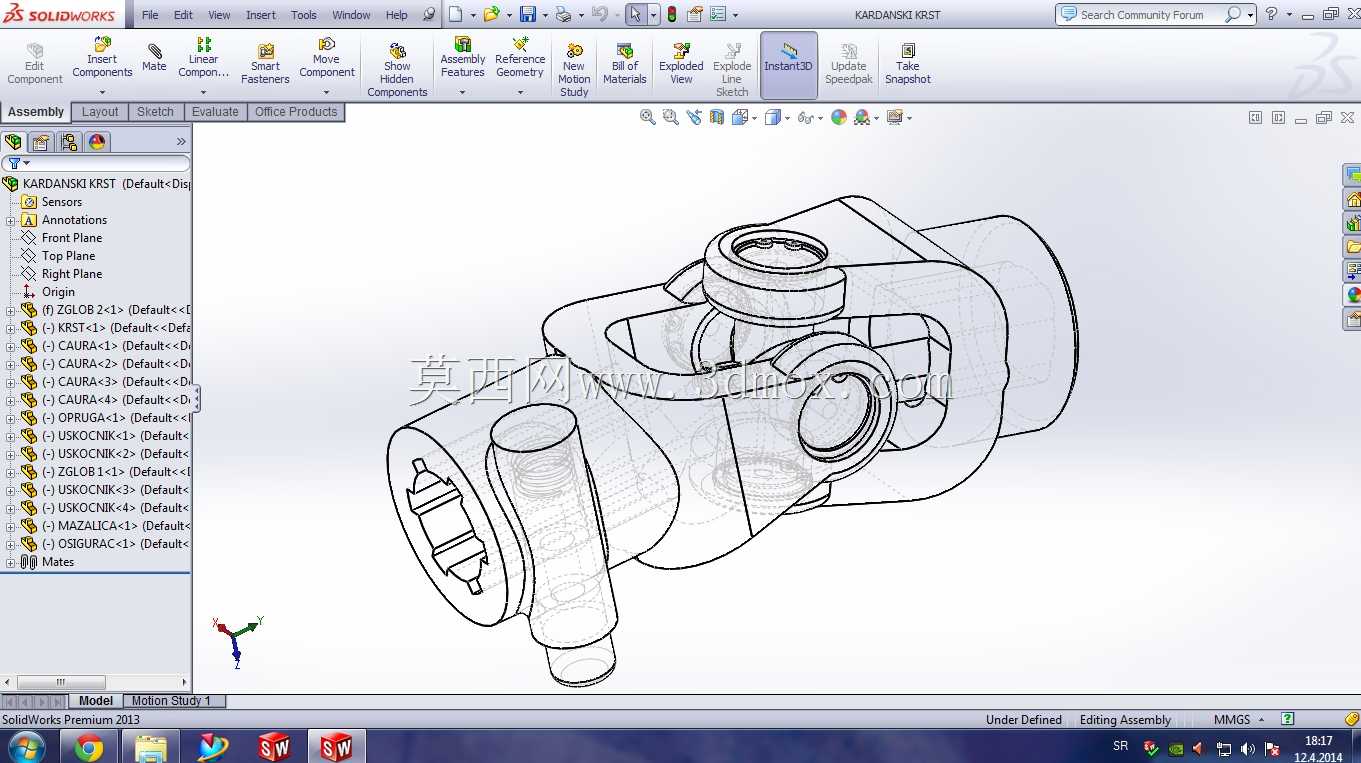Click the Zoom to Area icon

(671, 117)
